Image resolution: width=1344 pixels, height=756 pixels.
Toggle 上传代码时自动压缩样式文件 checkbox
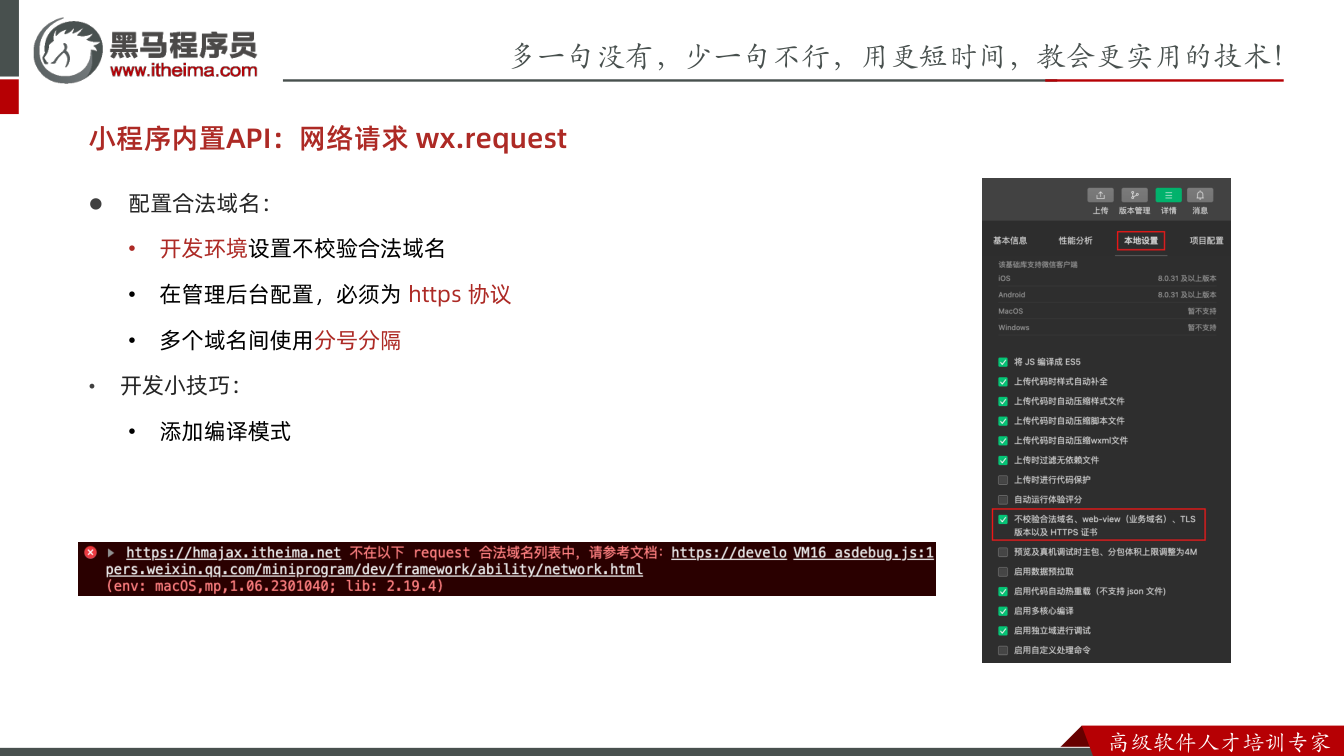click(1003, 401)
